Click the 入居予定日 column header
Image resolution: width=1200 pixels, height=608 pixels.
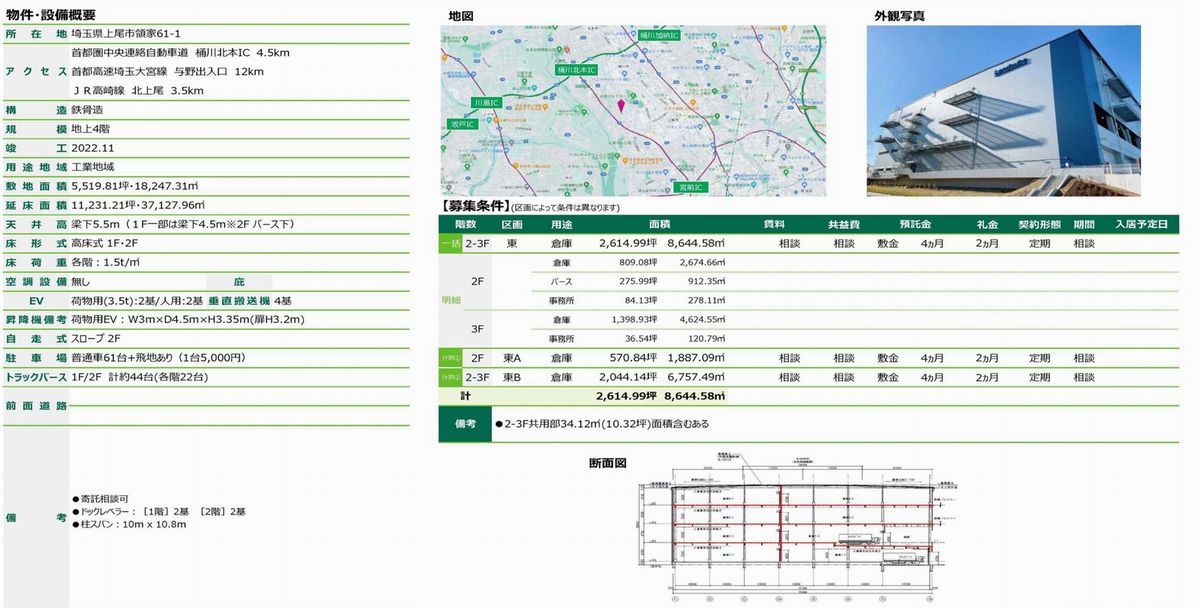click(x=1141, y=225)
